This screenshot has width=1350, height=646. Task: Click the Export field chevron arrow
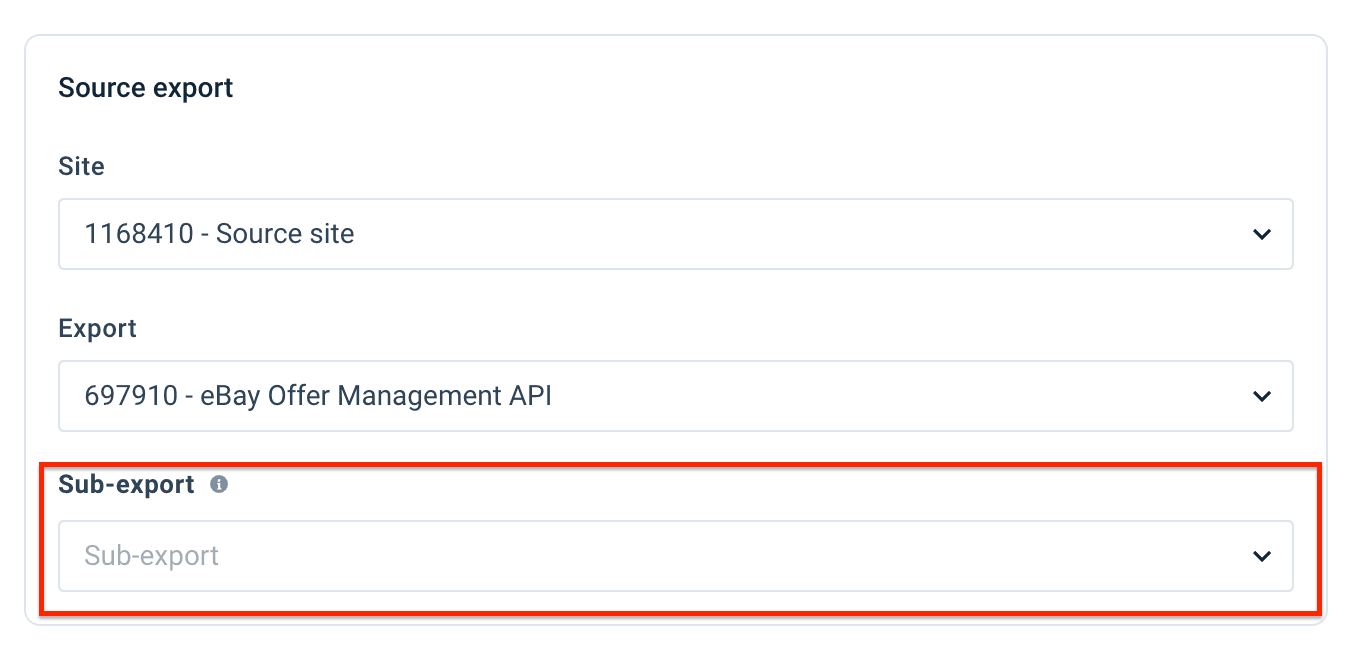pos(1262,396)
